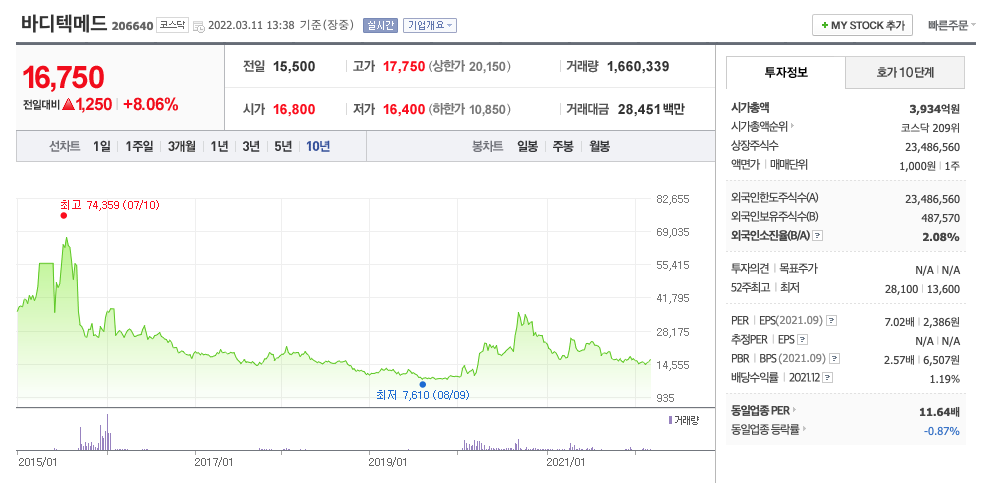
Task: Select the 3년 line chart period
Action: pyautogui.click(x=251, y=147)
